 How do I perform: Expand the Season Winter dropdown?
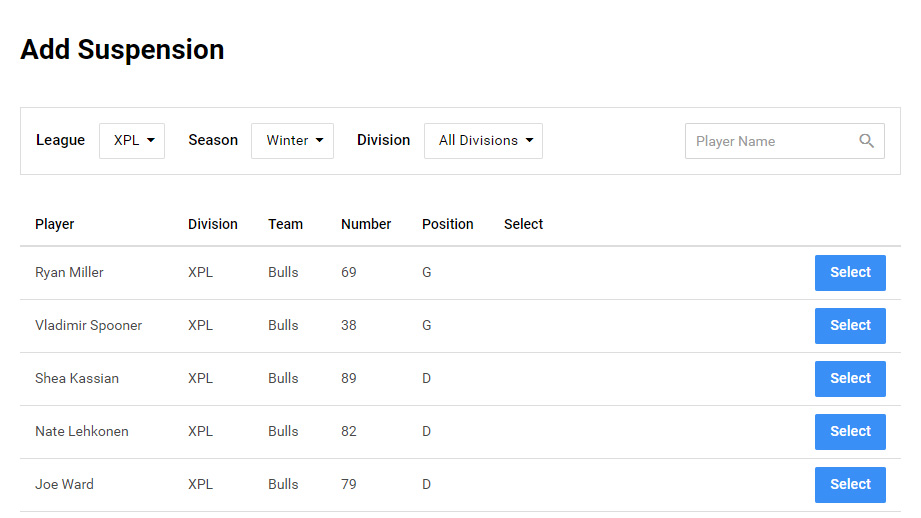click(292, 141)
